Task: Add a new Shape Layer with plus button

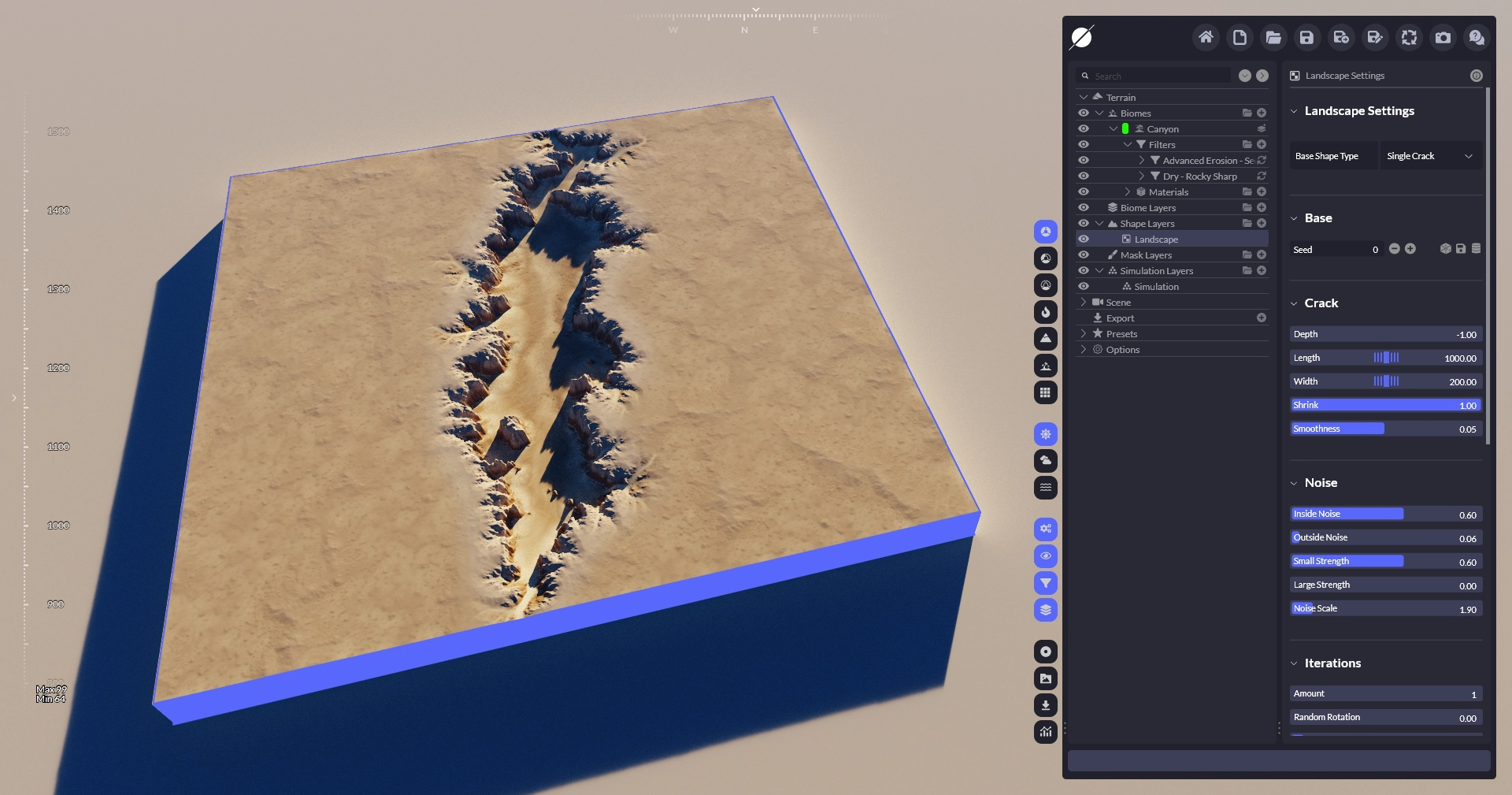Action: point(1262,223)
